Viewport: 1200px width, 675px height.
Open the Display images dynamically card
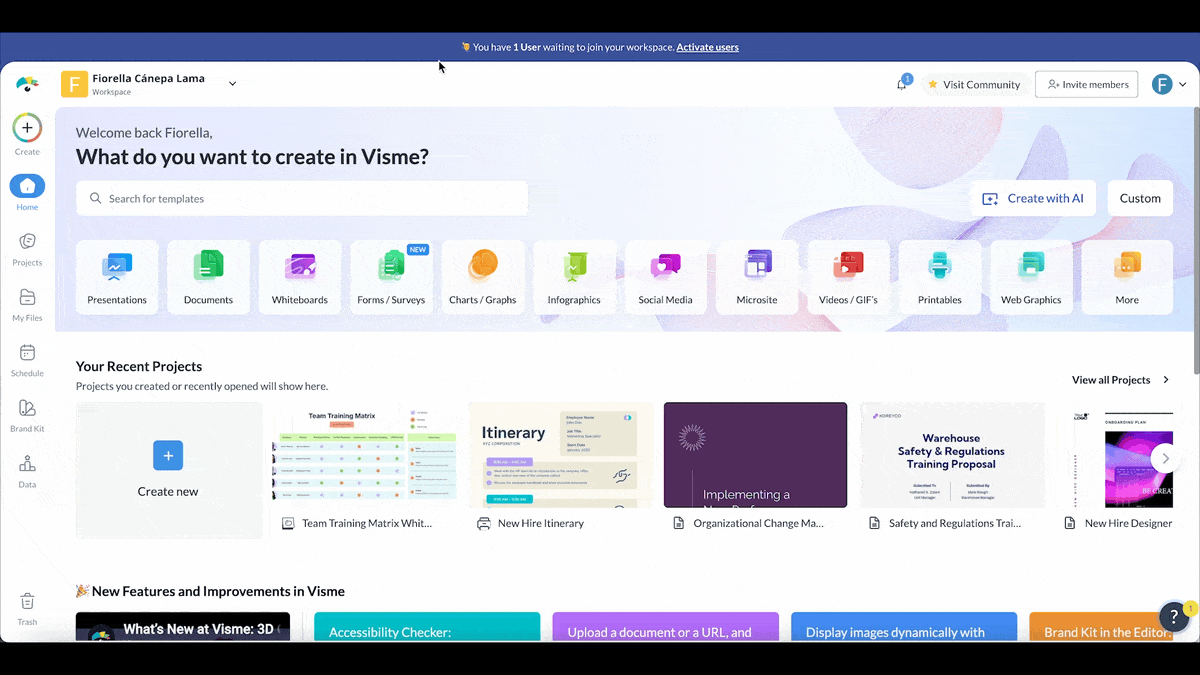point(904,627)
